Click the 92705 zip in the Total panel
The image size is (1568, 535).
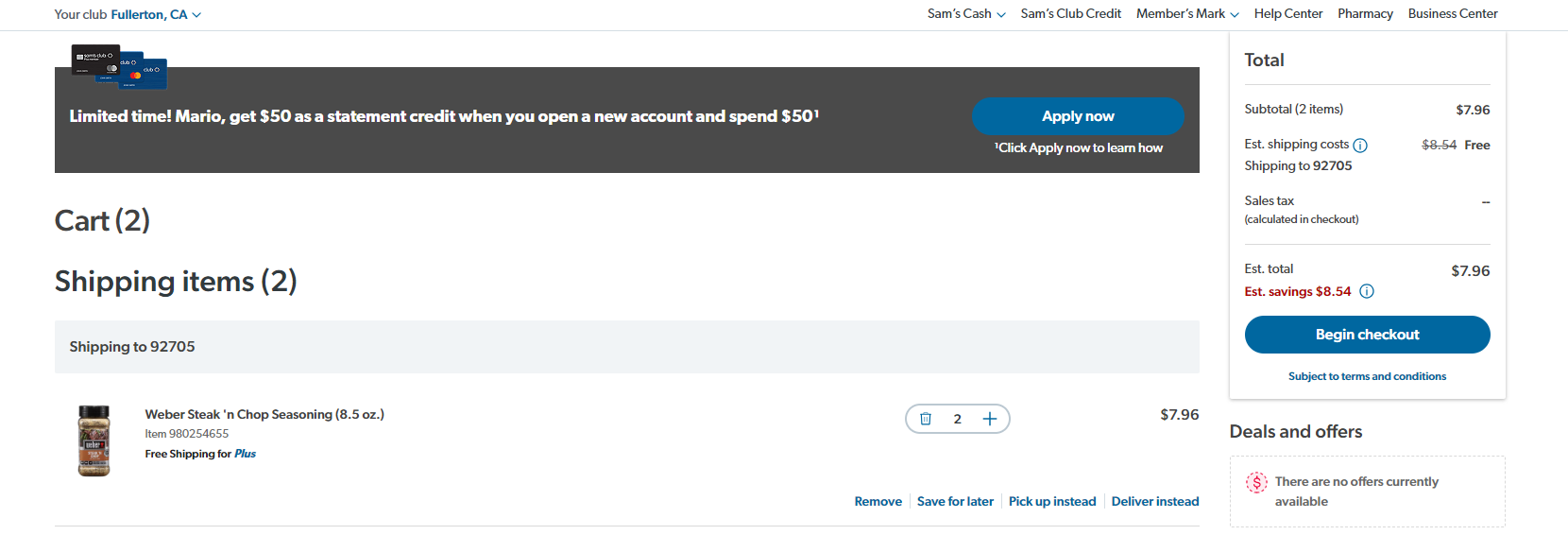coord(1332,165)
